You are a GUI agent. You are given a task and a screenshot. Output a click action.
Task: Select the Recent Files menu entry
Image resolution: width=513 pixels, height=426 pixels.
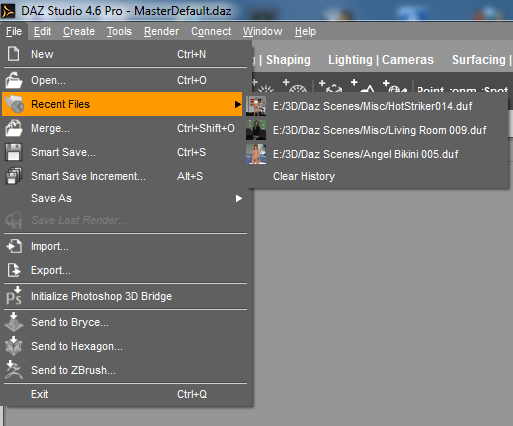pos(122,104)
